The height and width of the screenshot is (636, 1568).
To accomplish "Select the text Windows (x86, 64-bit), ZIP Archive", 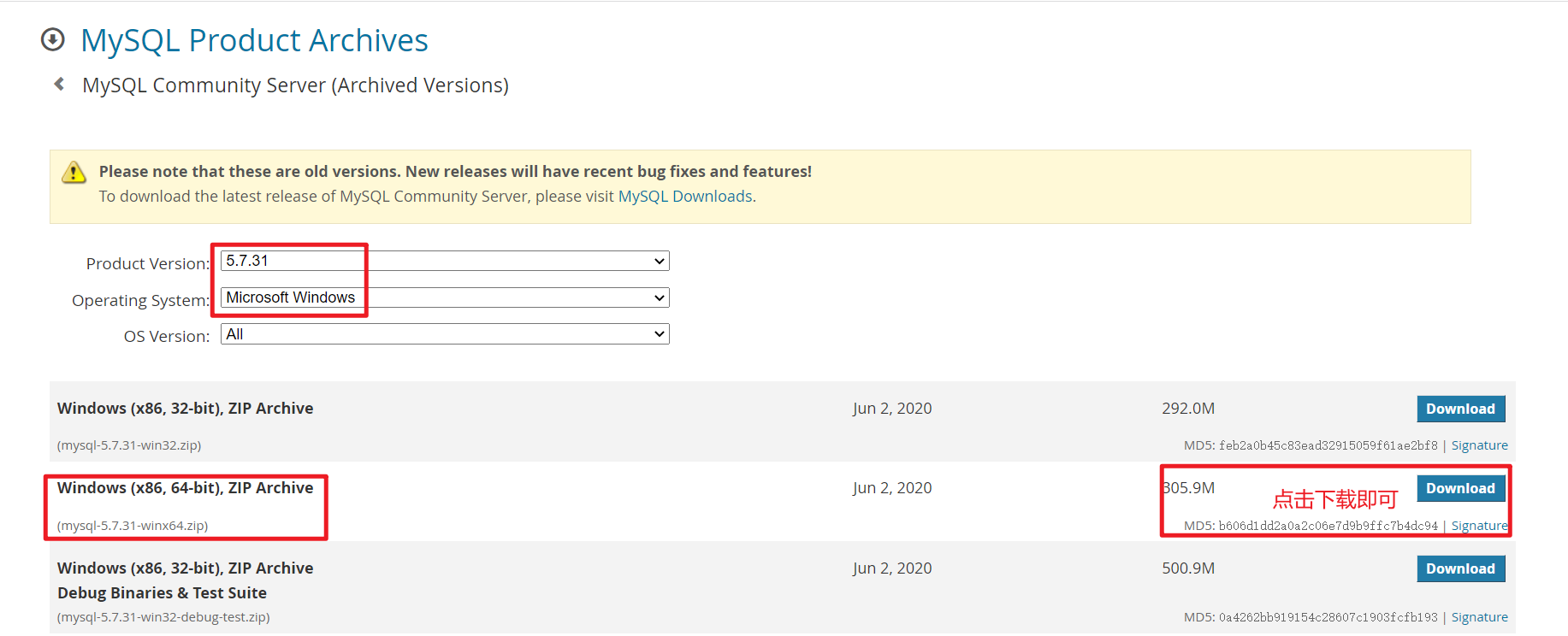I will click(x=185, y=488).
